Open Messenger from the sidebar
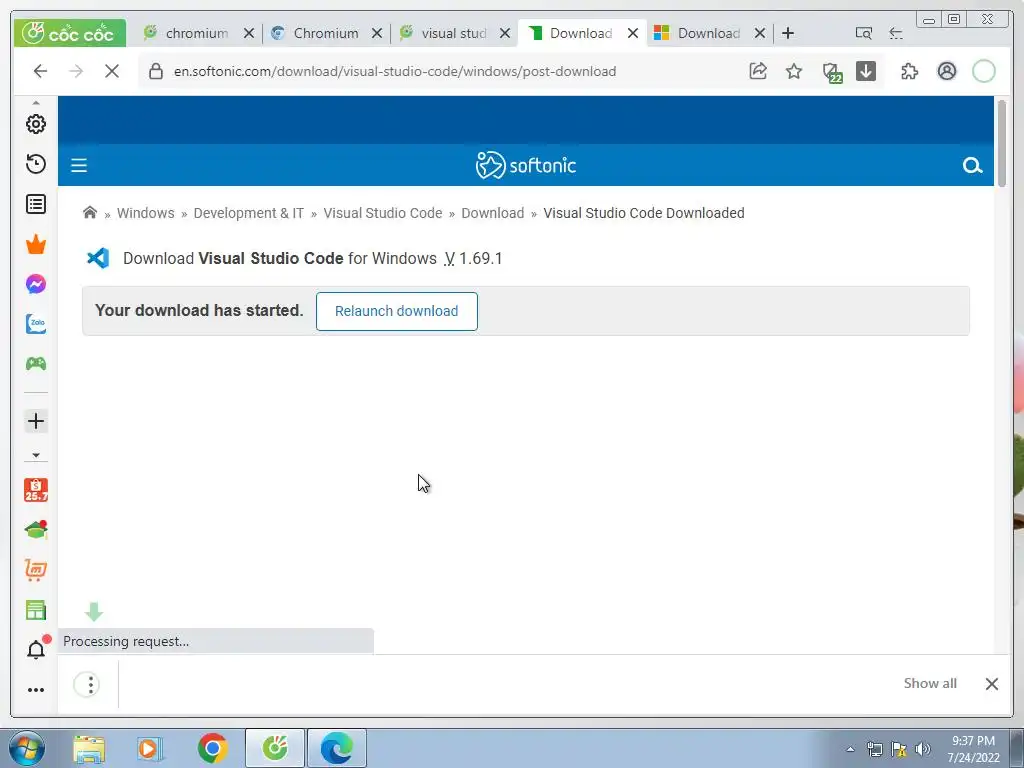1024x768 pixels. [x=36, y=284]
